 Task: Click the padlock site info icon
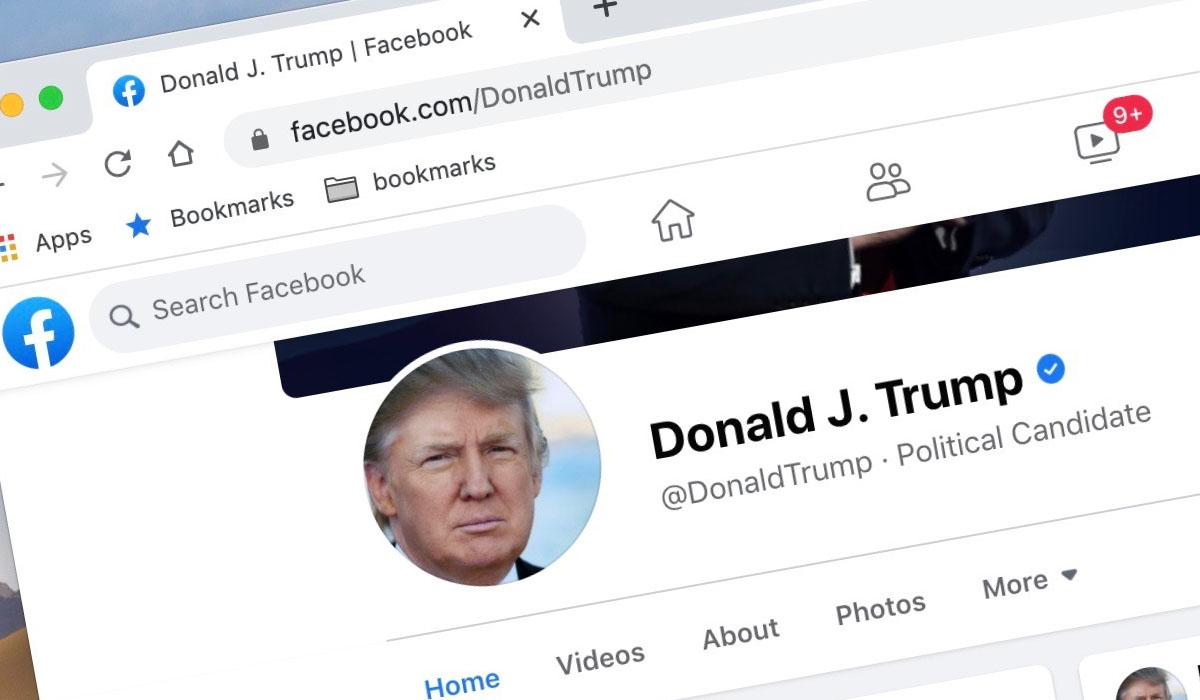260,139
